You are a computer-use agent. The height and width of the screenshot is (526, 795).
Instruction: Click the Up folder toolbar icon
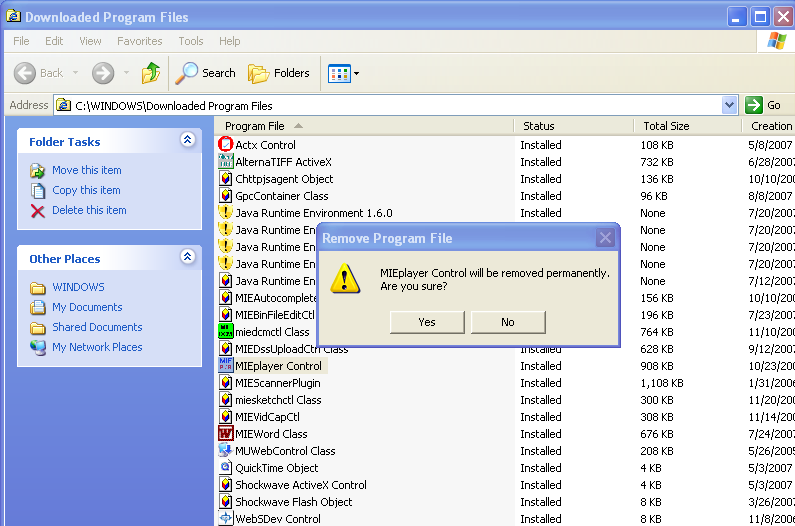point(151,73)
